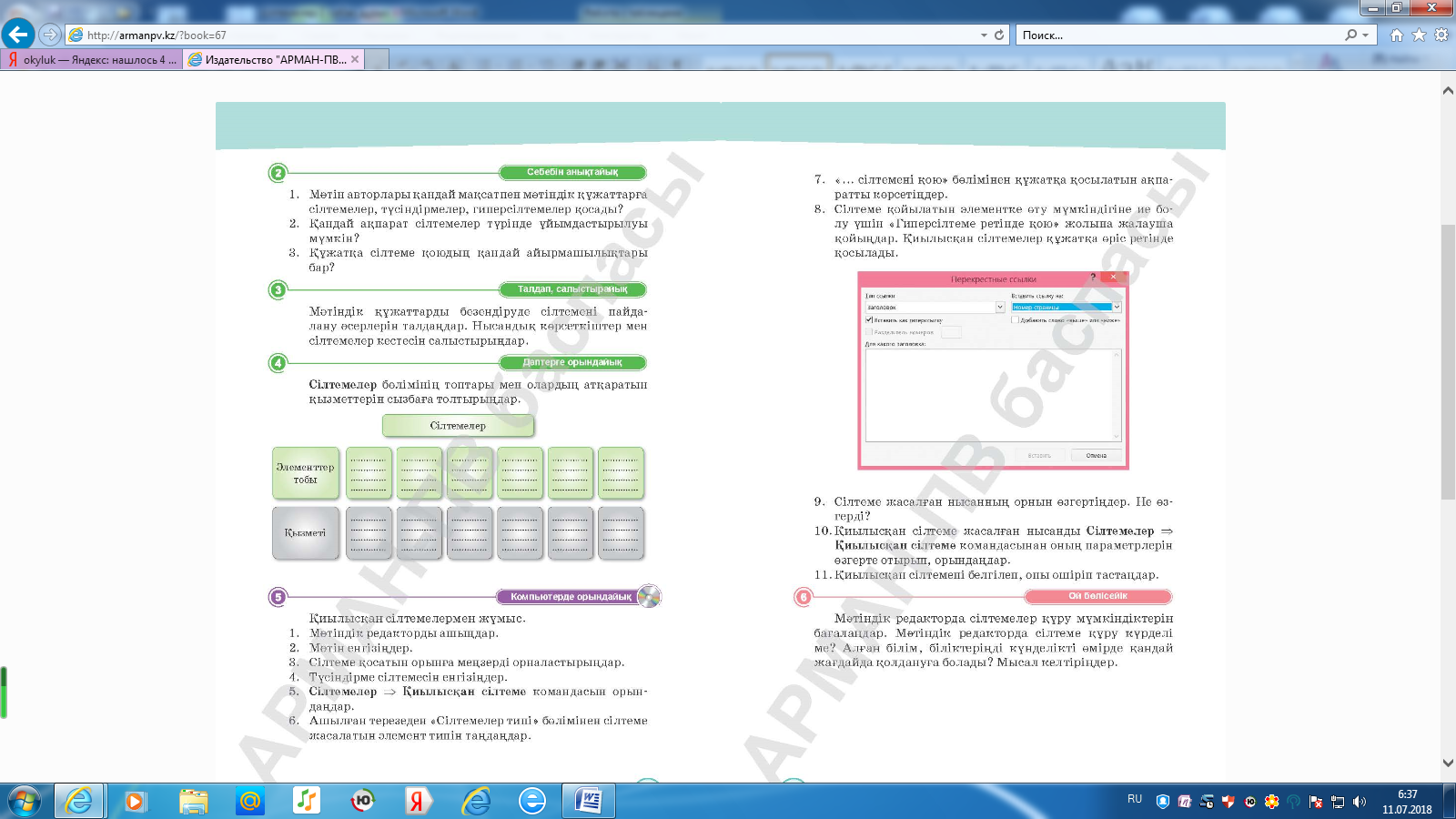Open the 'Номер страницы' dropdown in the dialog image
Screen dimensions: 1456x819
tap(1117, 308)
